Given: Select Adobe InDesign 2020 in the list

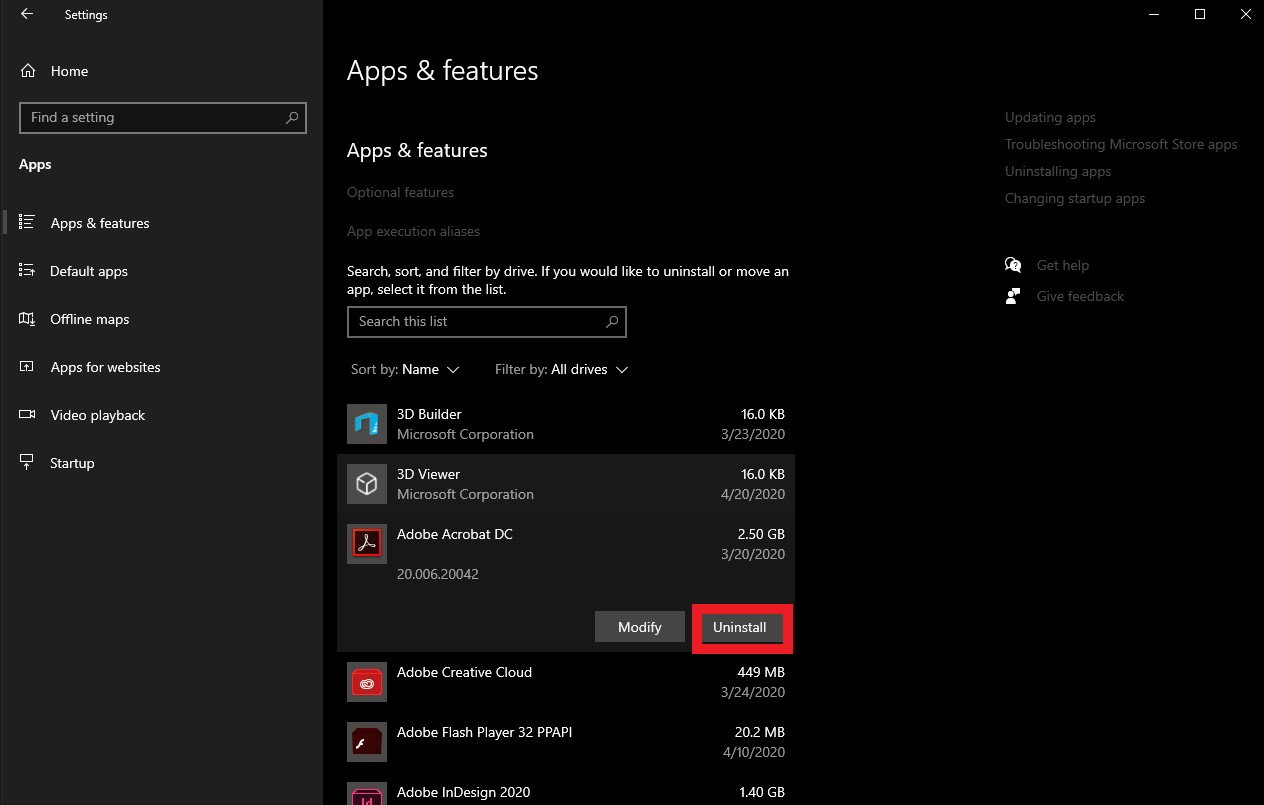Looking at the screenshot, I should (x=566, y=789).
